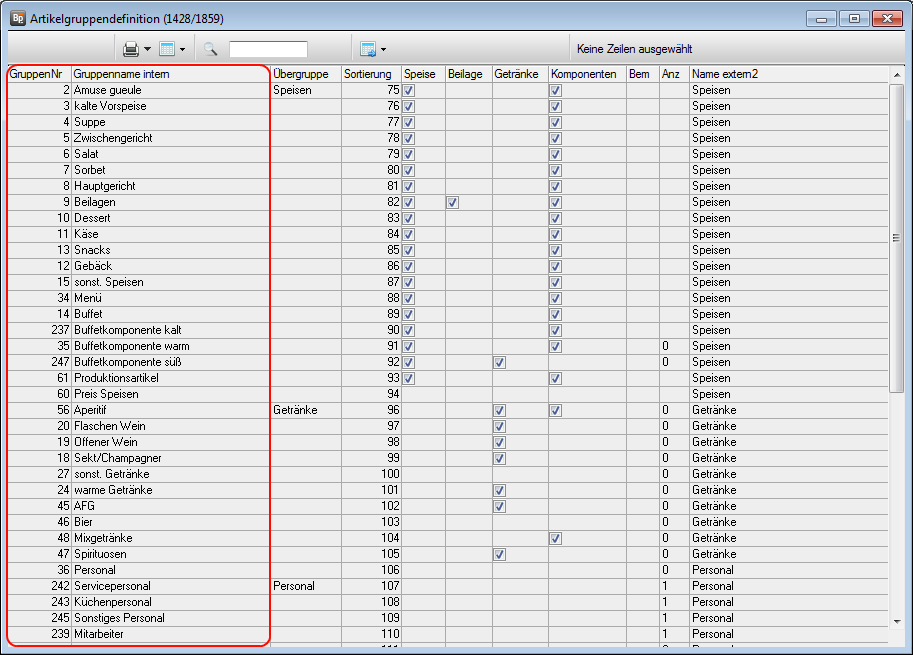The image size is (913, 655).
Task: Expand the table view dropdown arrow
Action: pos(182,49)
